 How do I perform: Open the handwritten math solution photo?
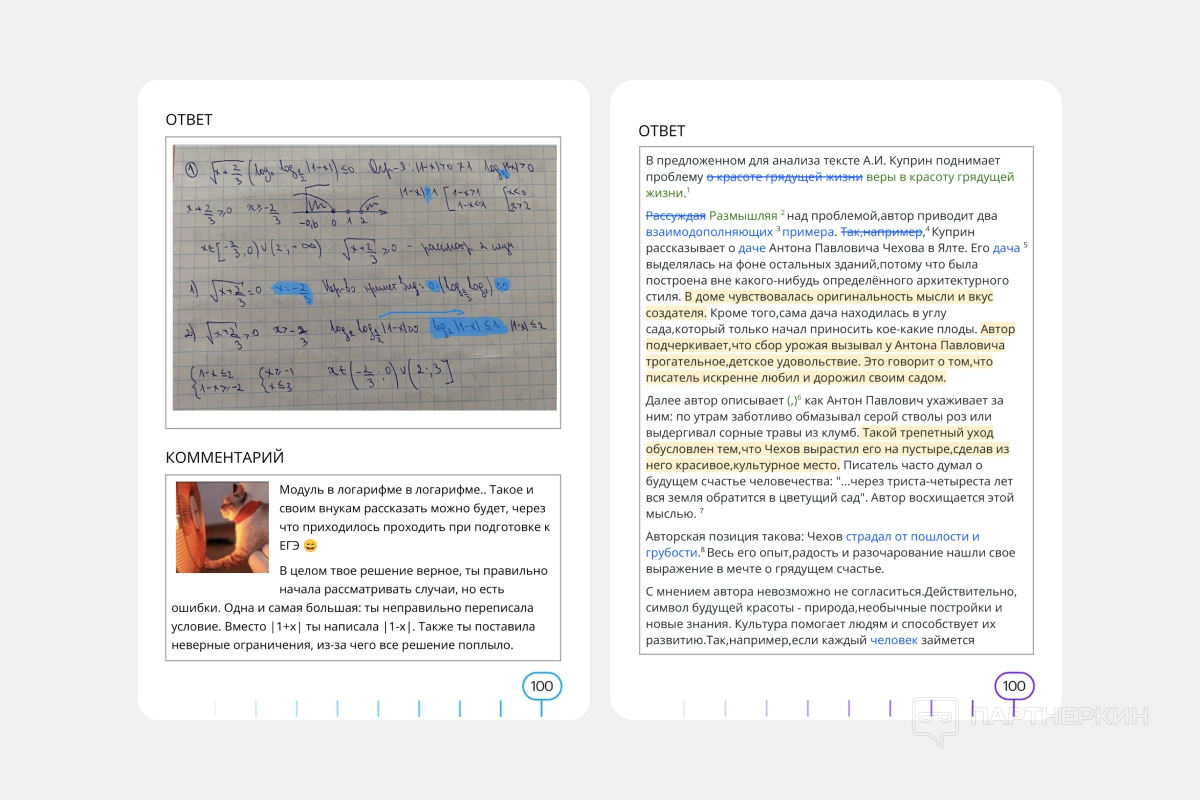click(363, 277)
